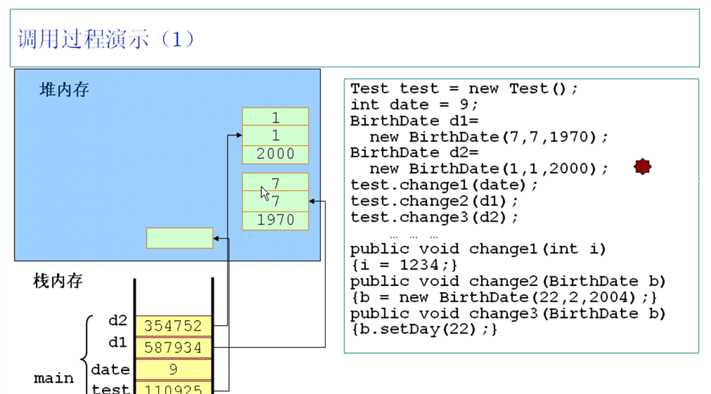Click the test variable label by the stack
This screenshot has width=711, height=394.
point(110,389)
